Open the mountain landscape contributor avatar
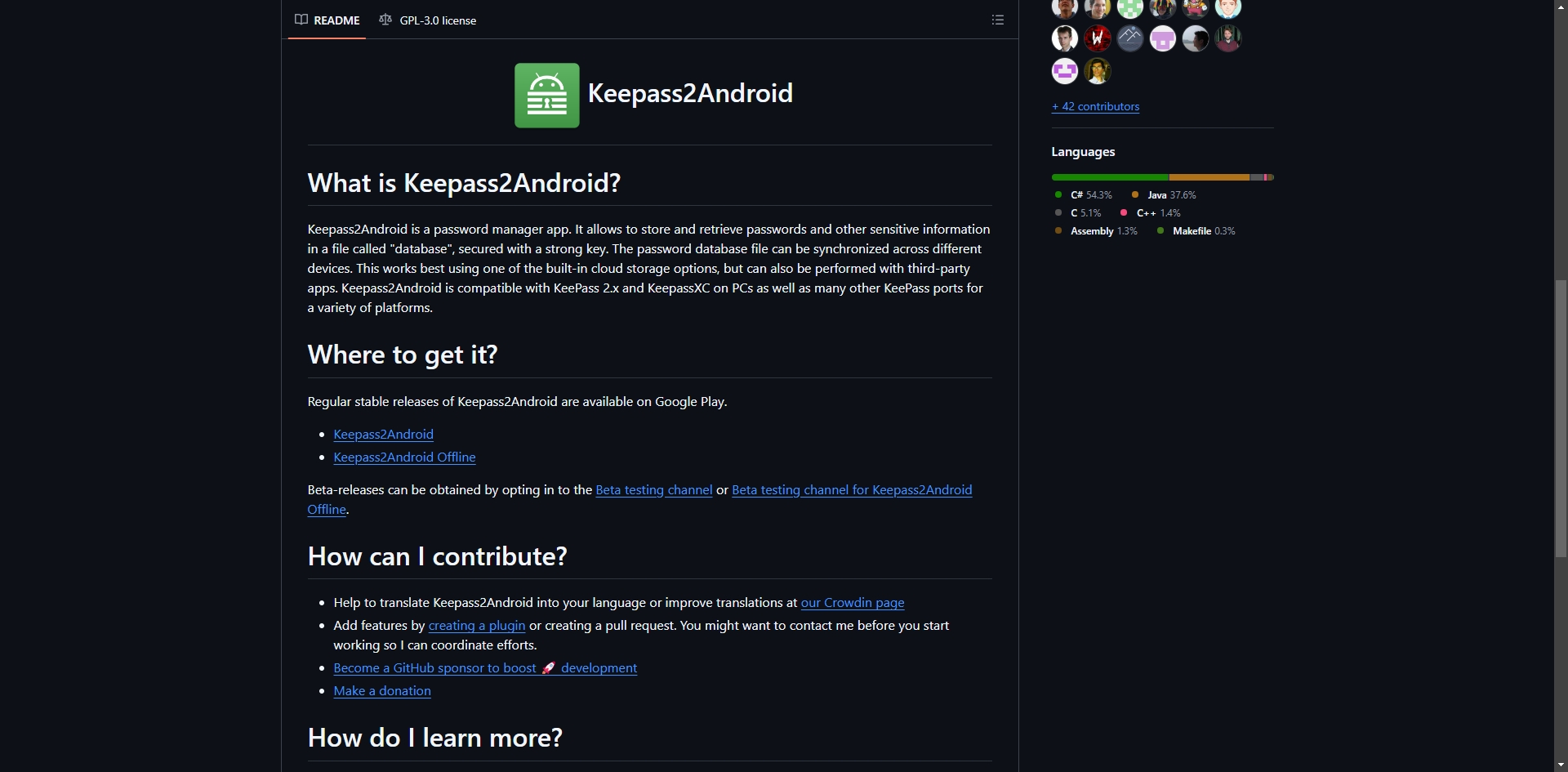Image resolution: width=1568 pixels, height=772 pixels. point(1129,38)
